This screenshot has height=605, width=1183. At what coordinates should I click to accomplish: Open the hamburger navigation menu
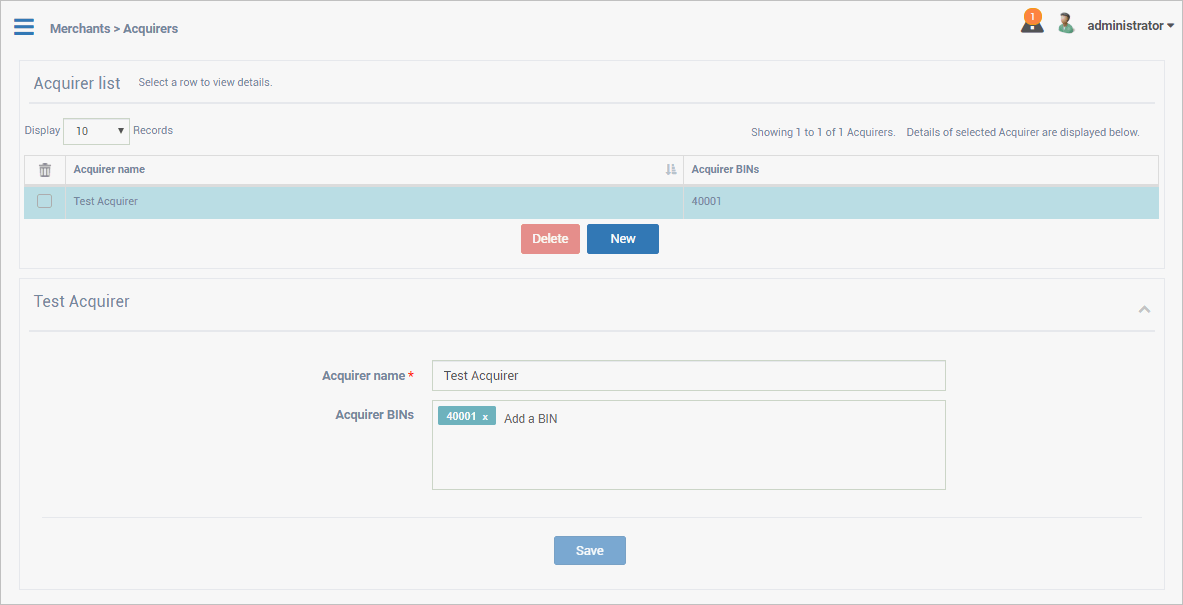point(24,27)
